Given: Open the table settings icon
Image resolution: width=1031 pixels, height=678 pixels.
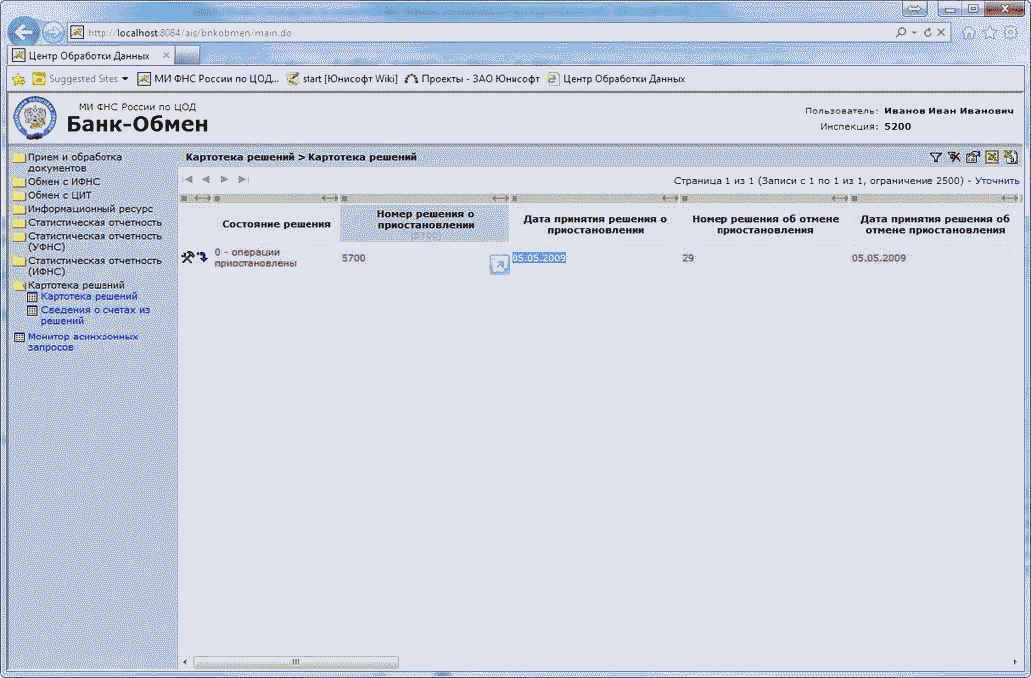Looking at the screenshot, I should [x=973, y=157].
